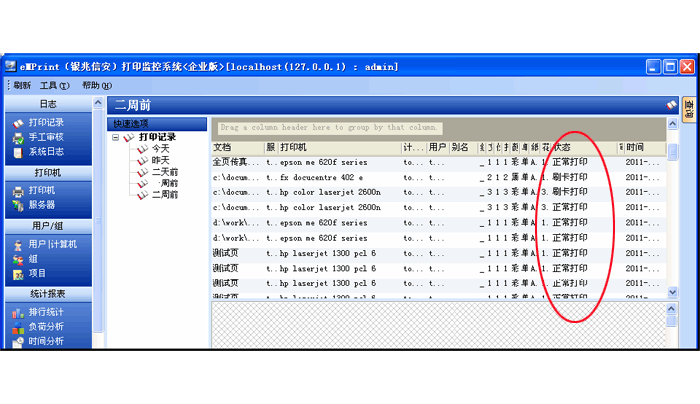
Task: Select 今天 in the print record tree
Action: click(160, 148)
